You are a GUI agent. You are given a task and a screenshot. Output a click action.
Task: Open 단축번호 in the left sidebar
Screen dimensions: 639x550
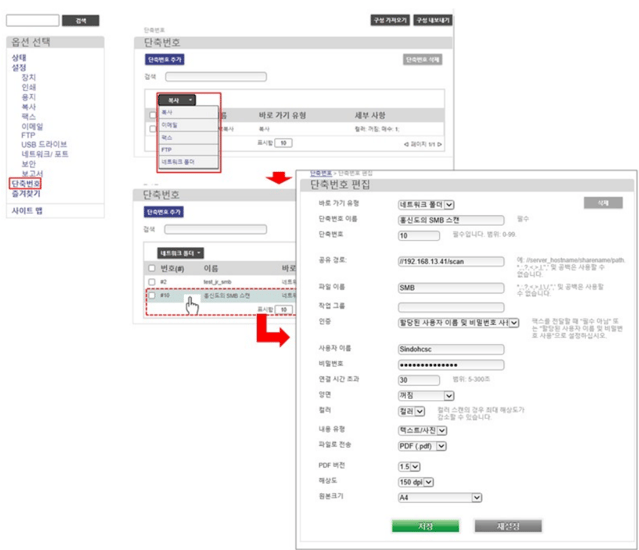pos(25,184)
